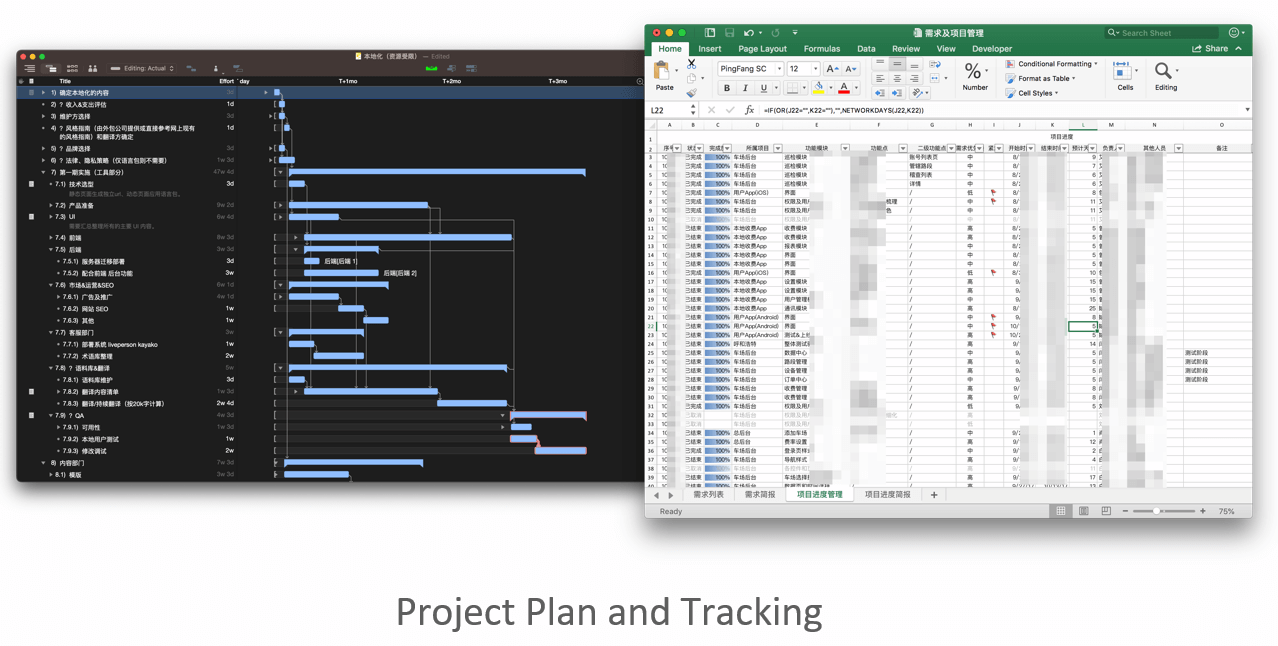Click the Increase Font Size icon
The image size is (1278, 646).
832,69
